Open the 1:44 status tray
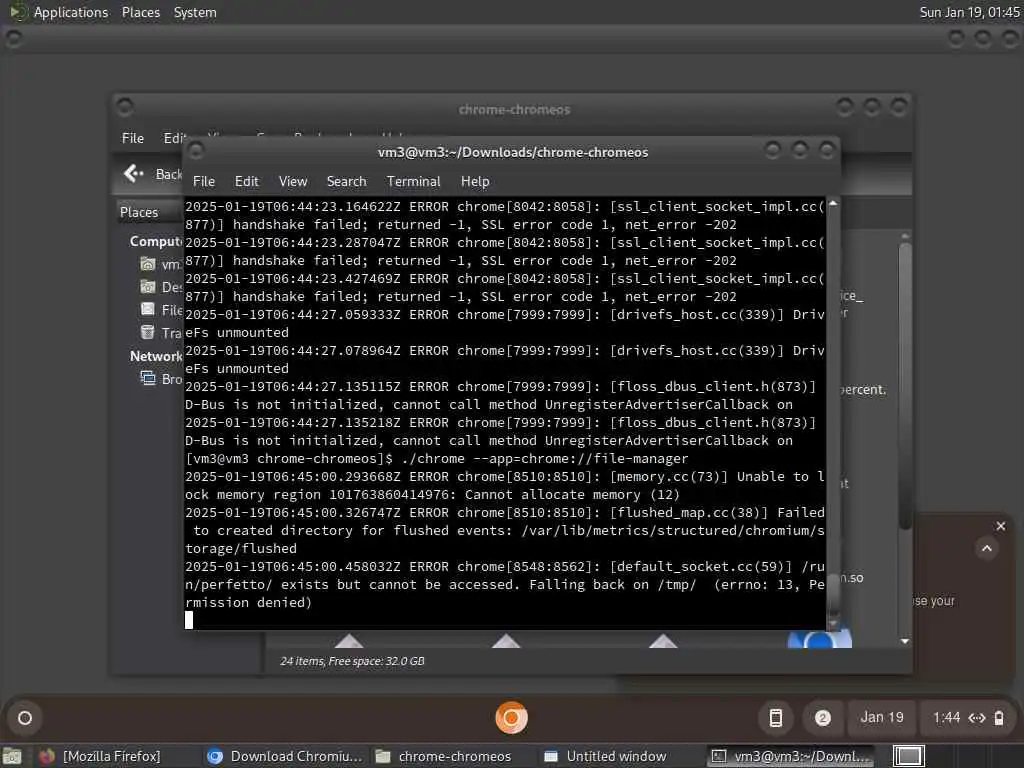Viewport: 1024px width, 768px height. coord(968,718)
